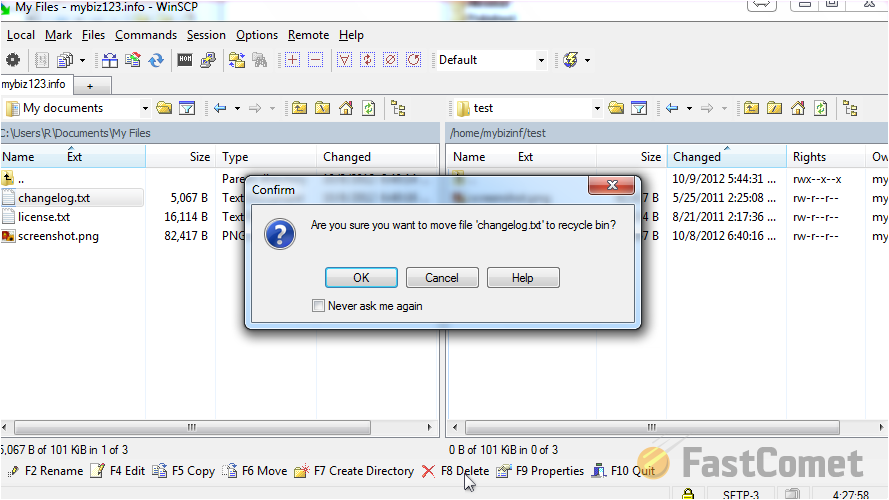Click remote panel Open Directory folder icon
Screen dimensions: 889x500
click(616, 108)
